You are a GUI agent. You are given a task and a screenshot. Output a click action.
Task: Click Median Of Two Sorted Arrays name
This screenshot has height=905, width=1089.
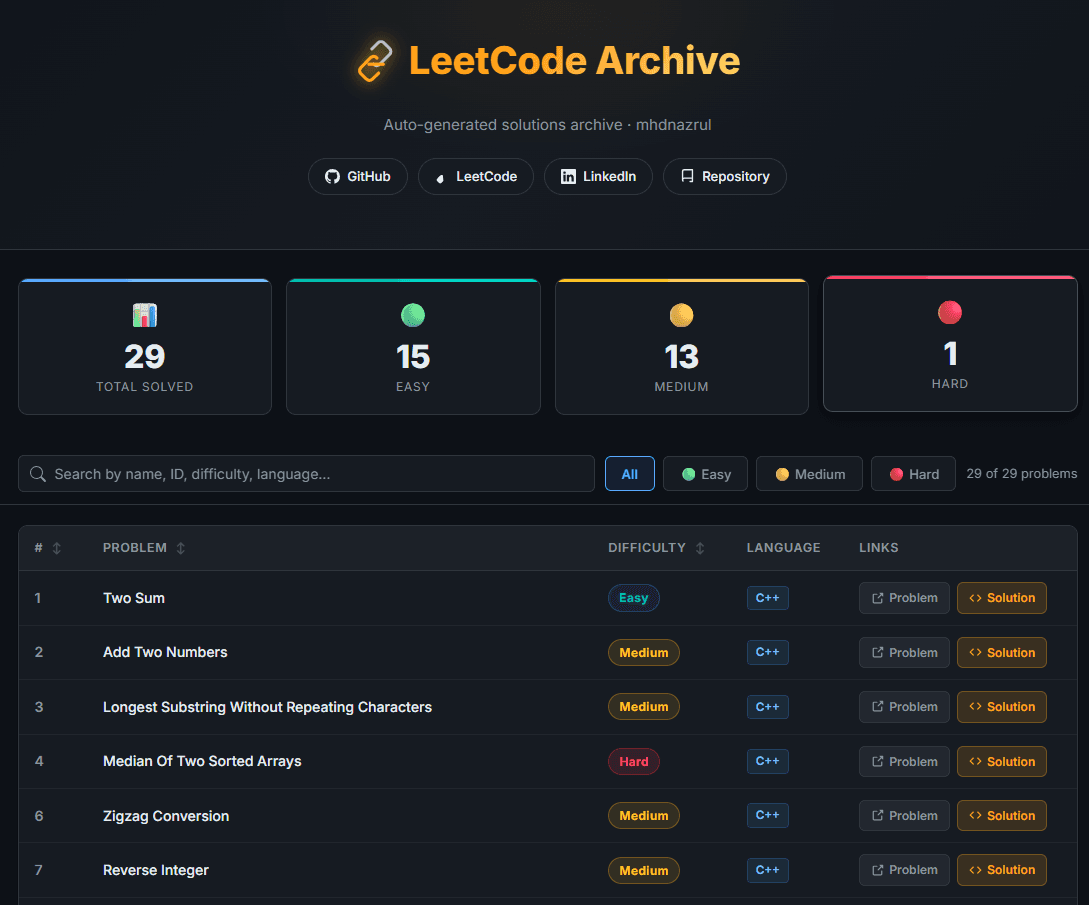click(x=202, y=761)
